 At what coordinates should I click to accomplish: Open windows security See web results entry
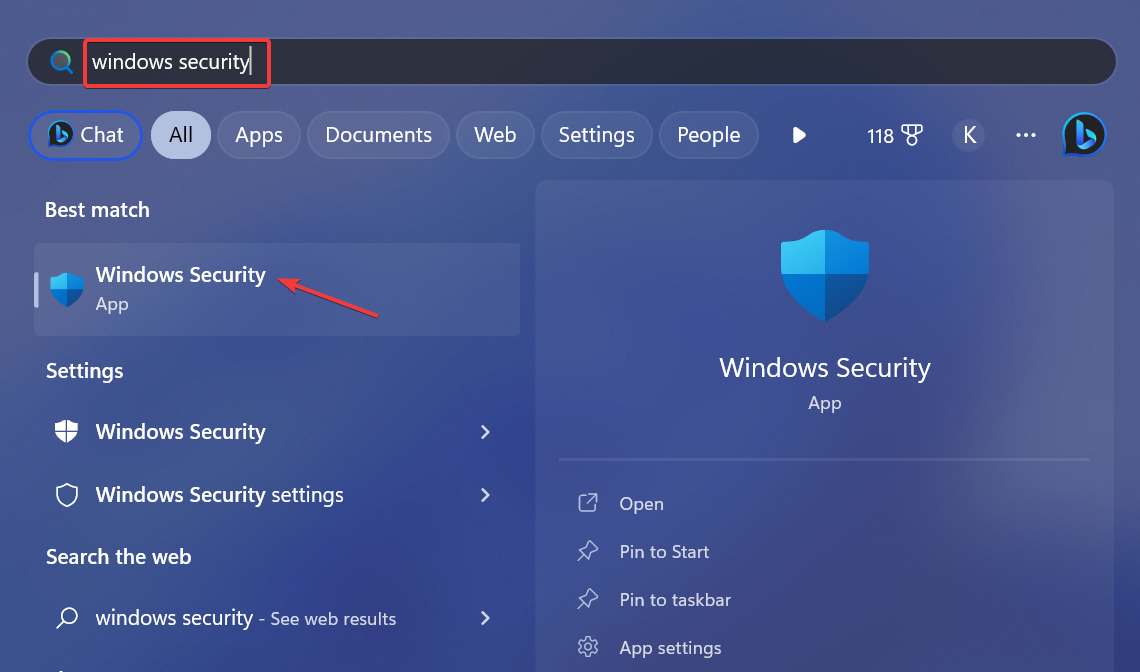click(x=277, y=618)
